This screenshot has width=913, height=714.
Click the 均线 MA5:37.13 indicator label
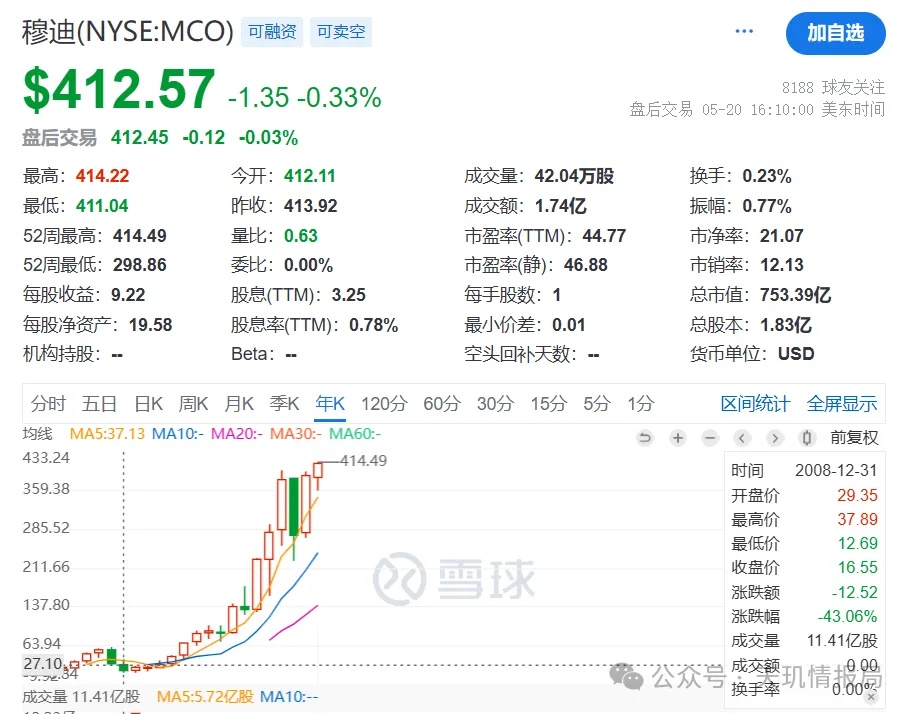(107, 434)
